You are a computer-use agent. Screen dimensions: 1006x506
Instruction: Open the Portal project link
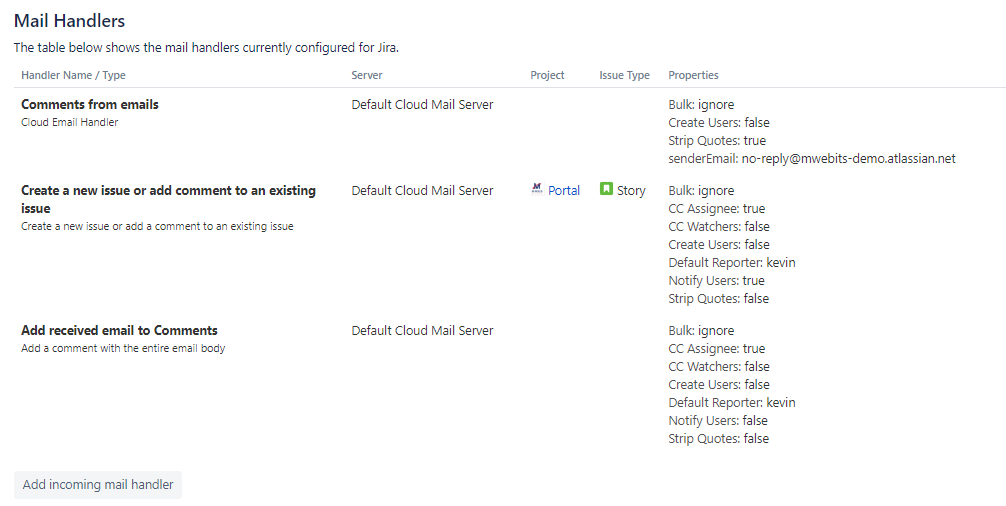tap(564, 190)
